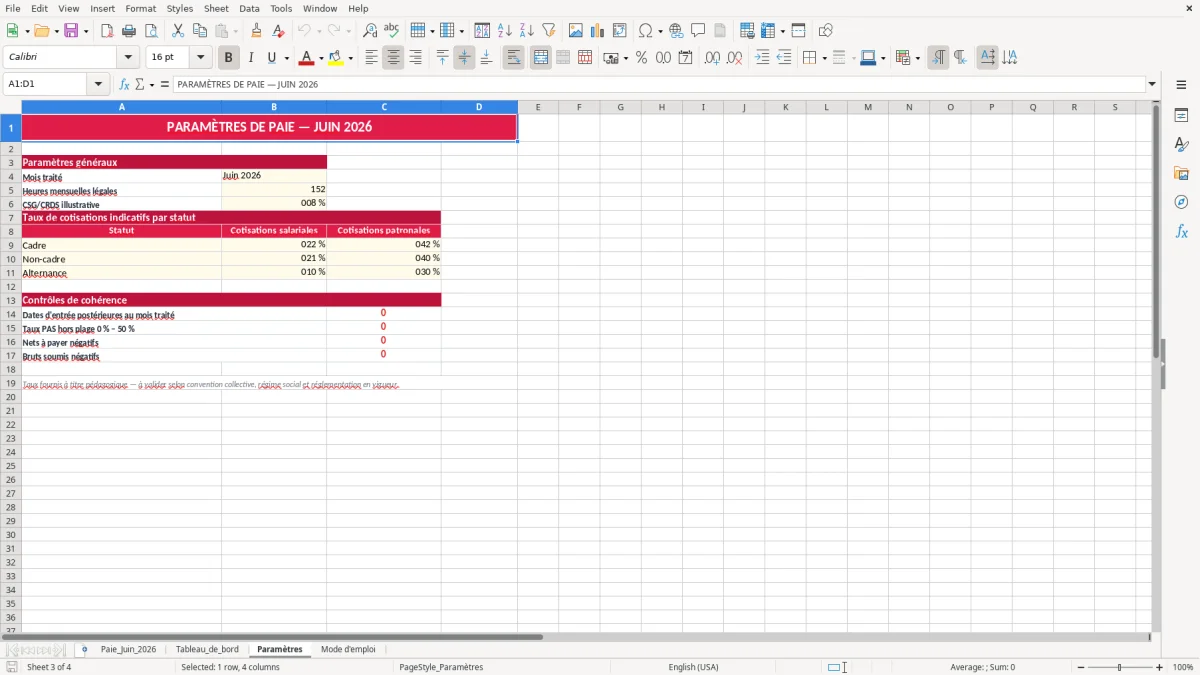Click the 100% zoom level
This screenshot has height=675, width=1200.
pos(1182,667)
